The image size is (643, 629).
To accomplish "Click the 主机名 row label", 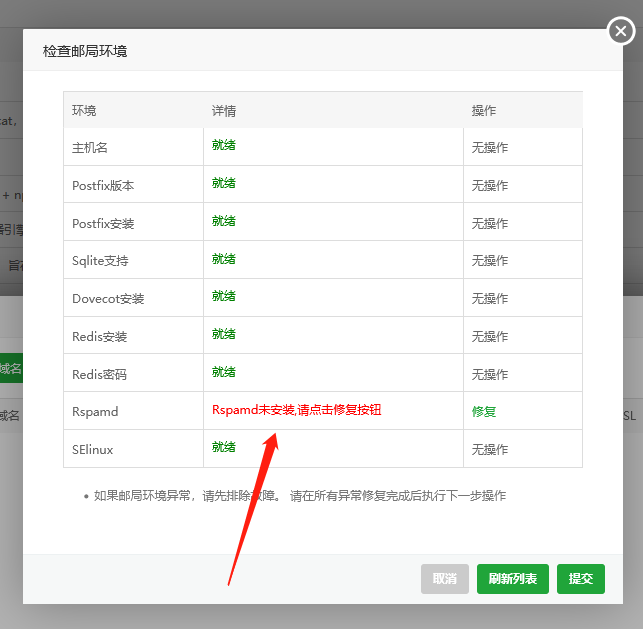I will coord(90,148).
